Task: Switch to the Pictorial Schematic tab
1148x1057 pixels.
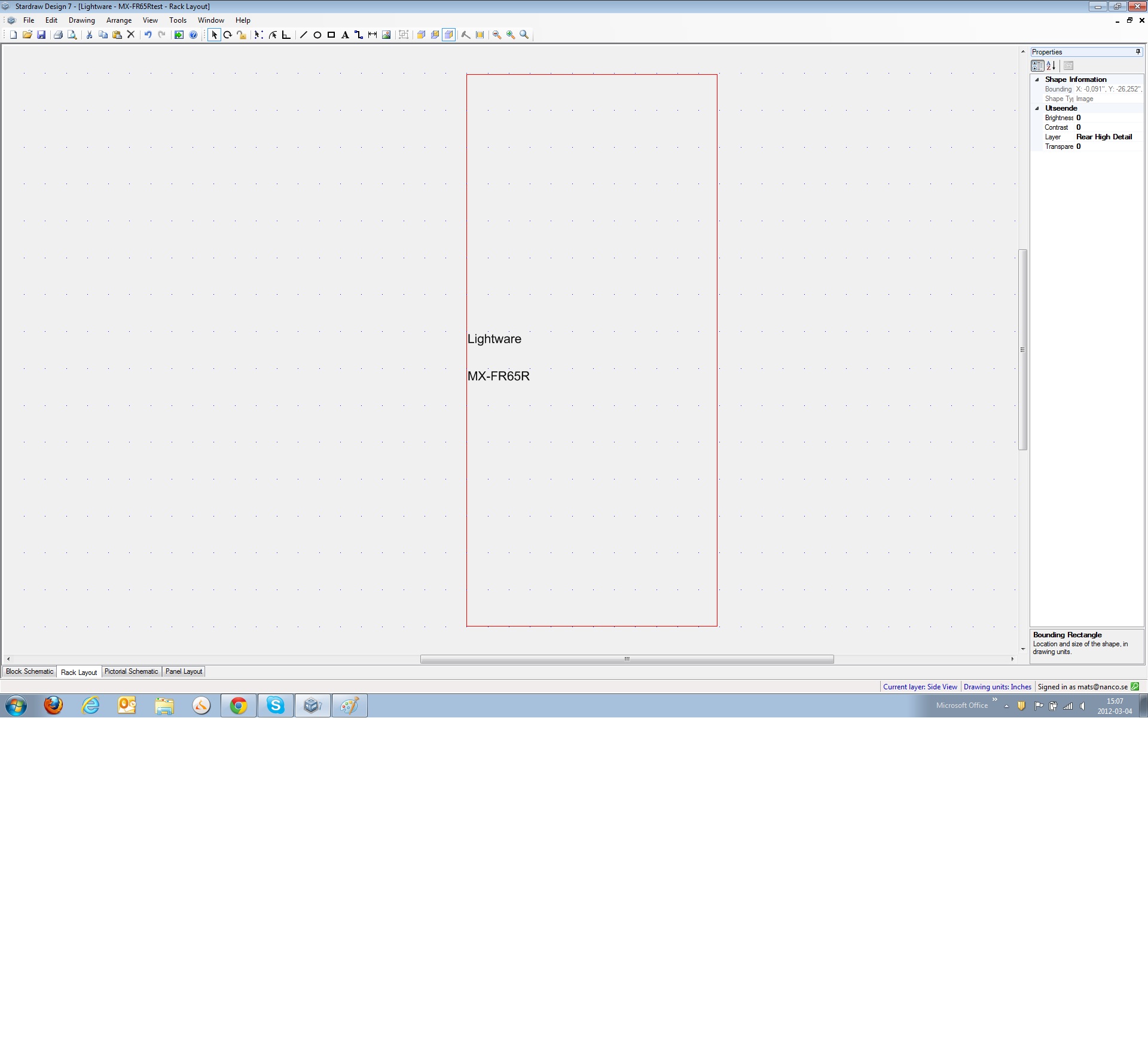Action: [131, 671]
